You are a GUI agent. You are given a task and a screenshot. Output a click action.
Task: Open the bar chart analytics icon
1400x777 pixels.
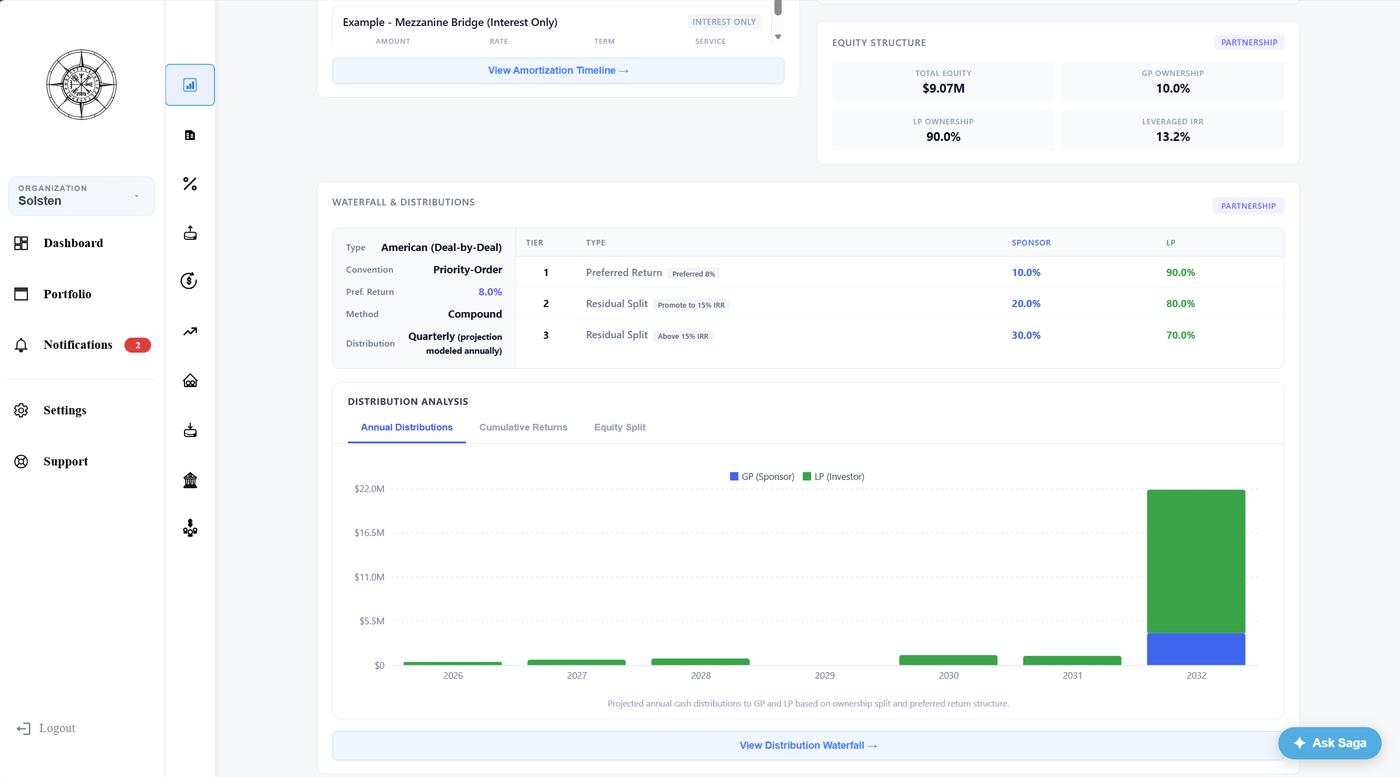click(x=190, y=85)
